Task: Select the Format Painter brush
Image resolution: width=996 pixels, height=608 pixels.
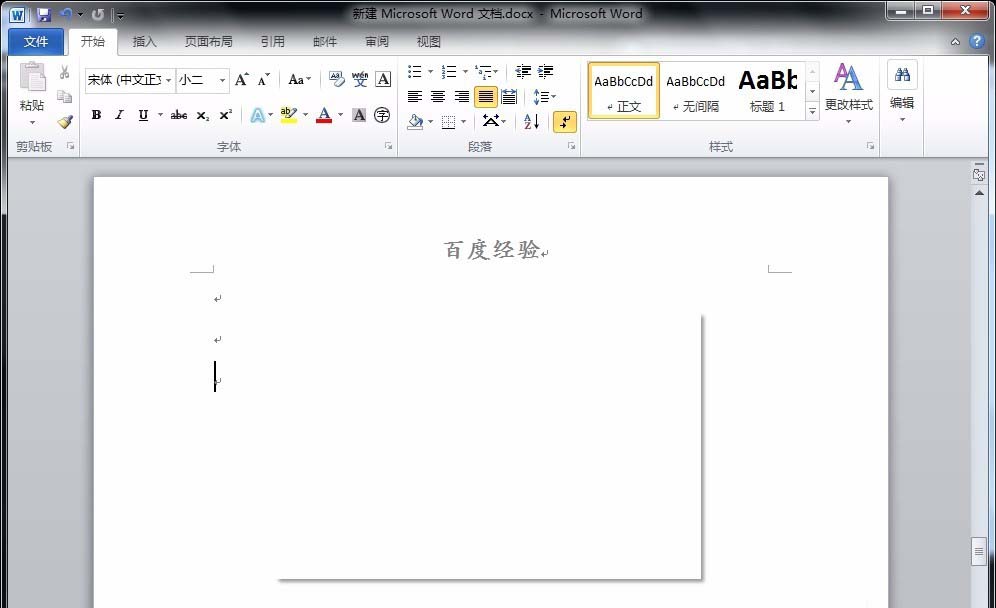Action: (65, 121)
